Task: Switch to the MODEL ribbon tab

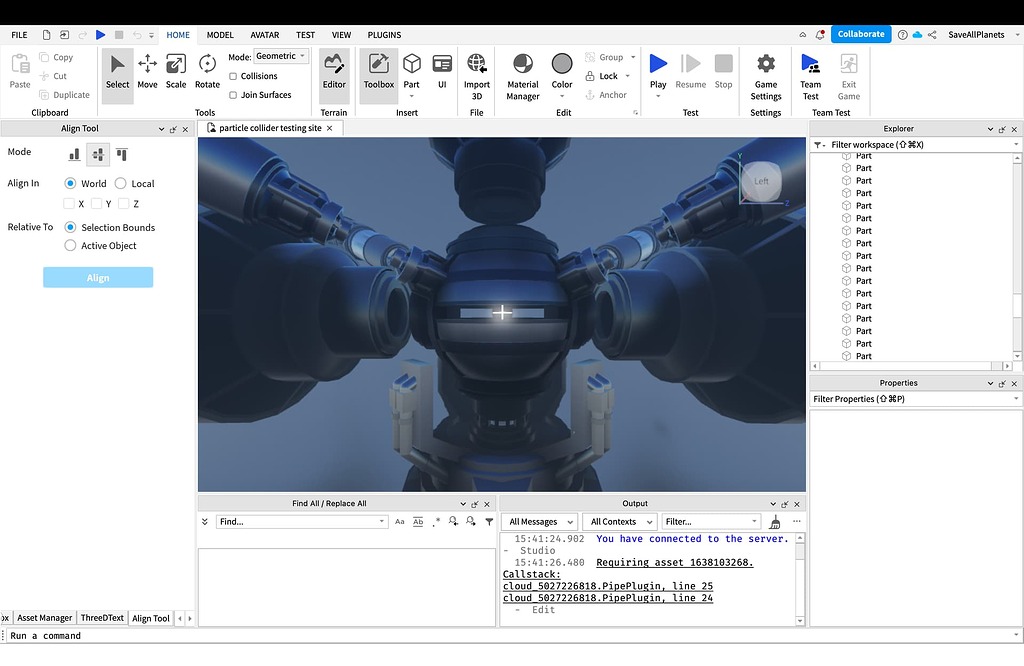Action: tap(219, 34)
